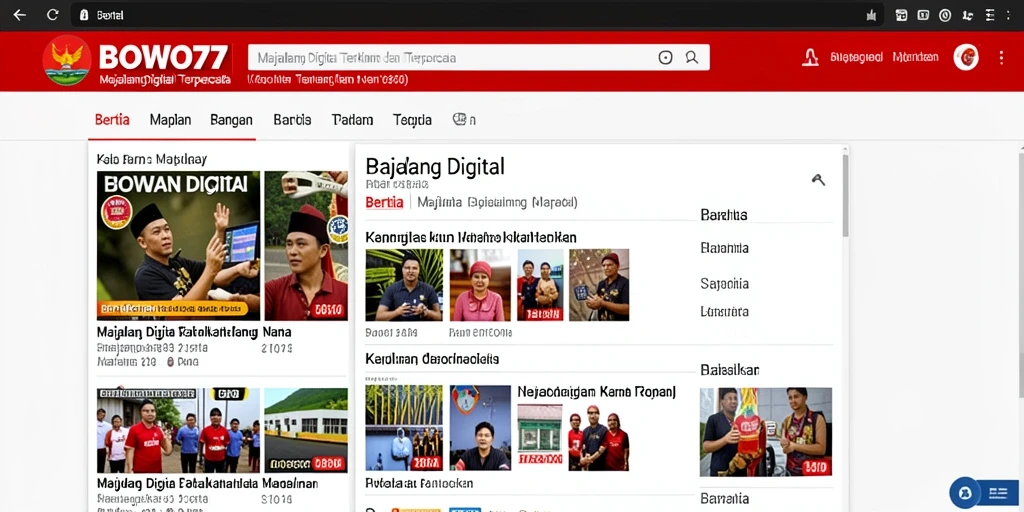Open the Balasiikan sidebar image of two men

(x=766, y=432)
